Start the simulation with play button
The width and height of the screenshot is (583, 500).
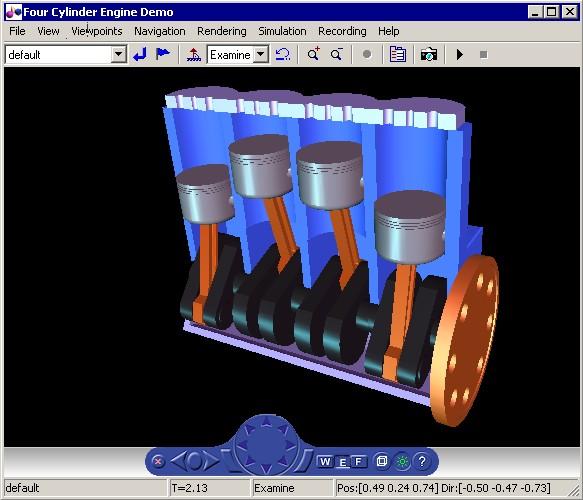coord(460,55)
